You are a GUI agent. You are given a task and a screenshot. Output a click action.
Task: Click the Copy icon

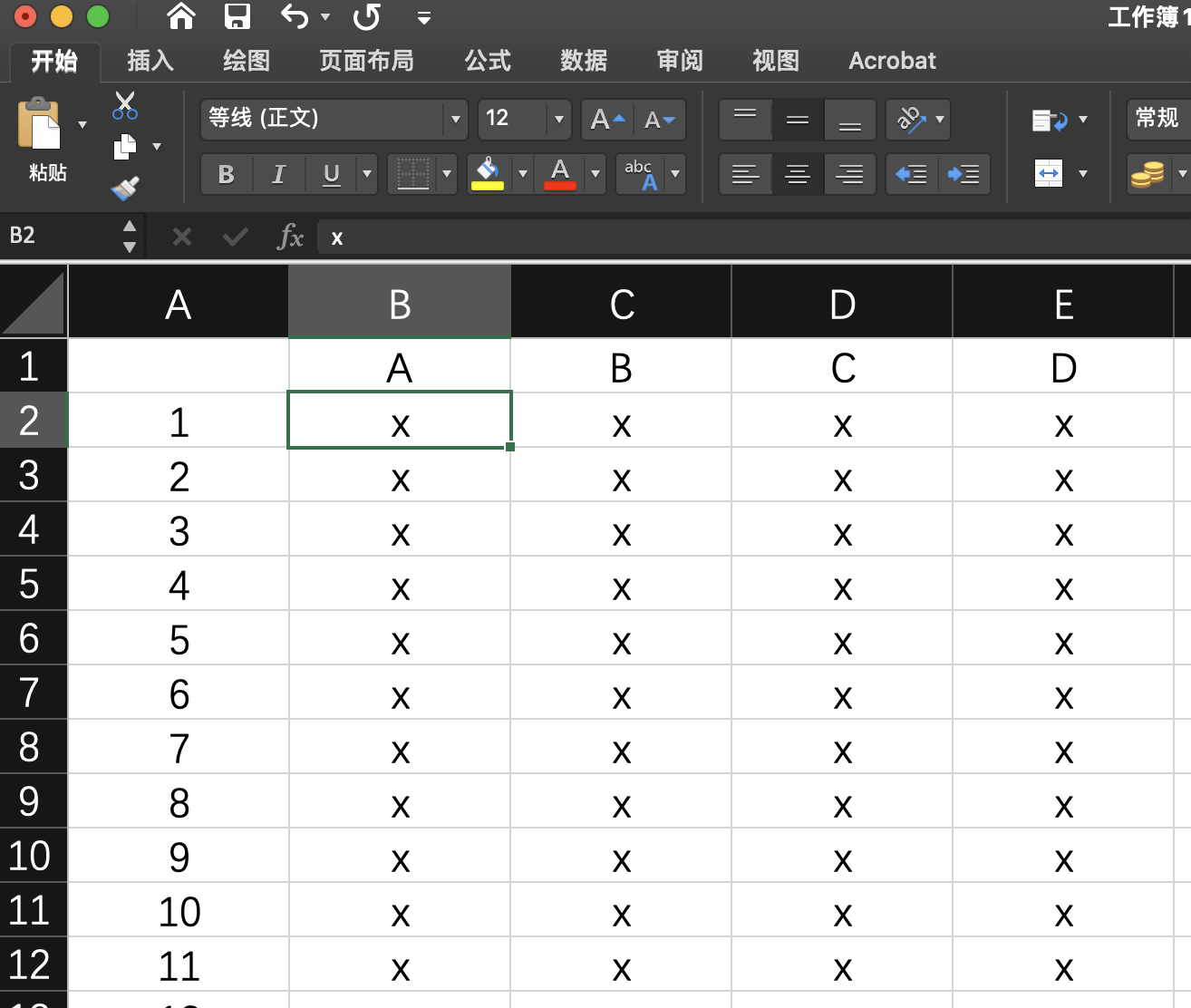click(122, 146)
